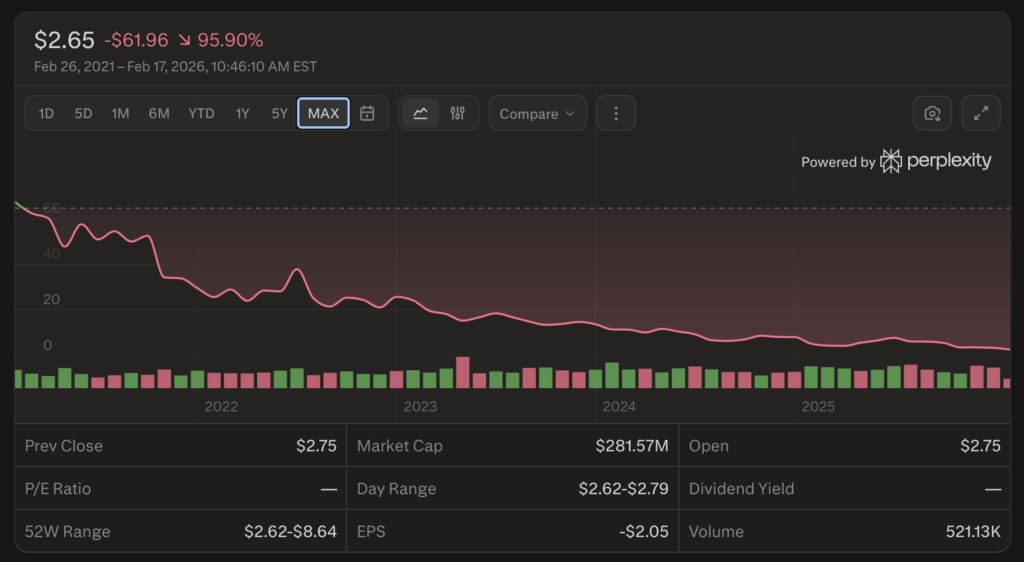Image resolution: width=1024 pixels, height=562 pixels.
Task: Click the Perplexity logo
Action: [x=936, y=161]
